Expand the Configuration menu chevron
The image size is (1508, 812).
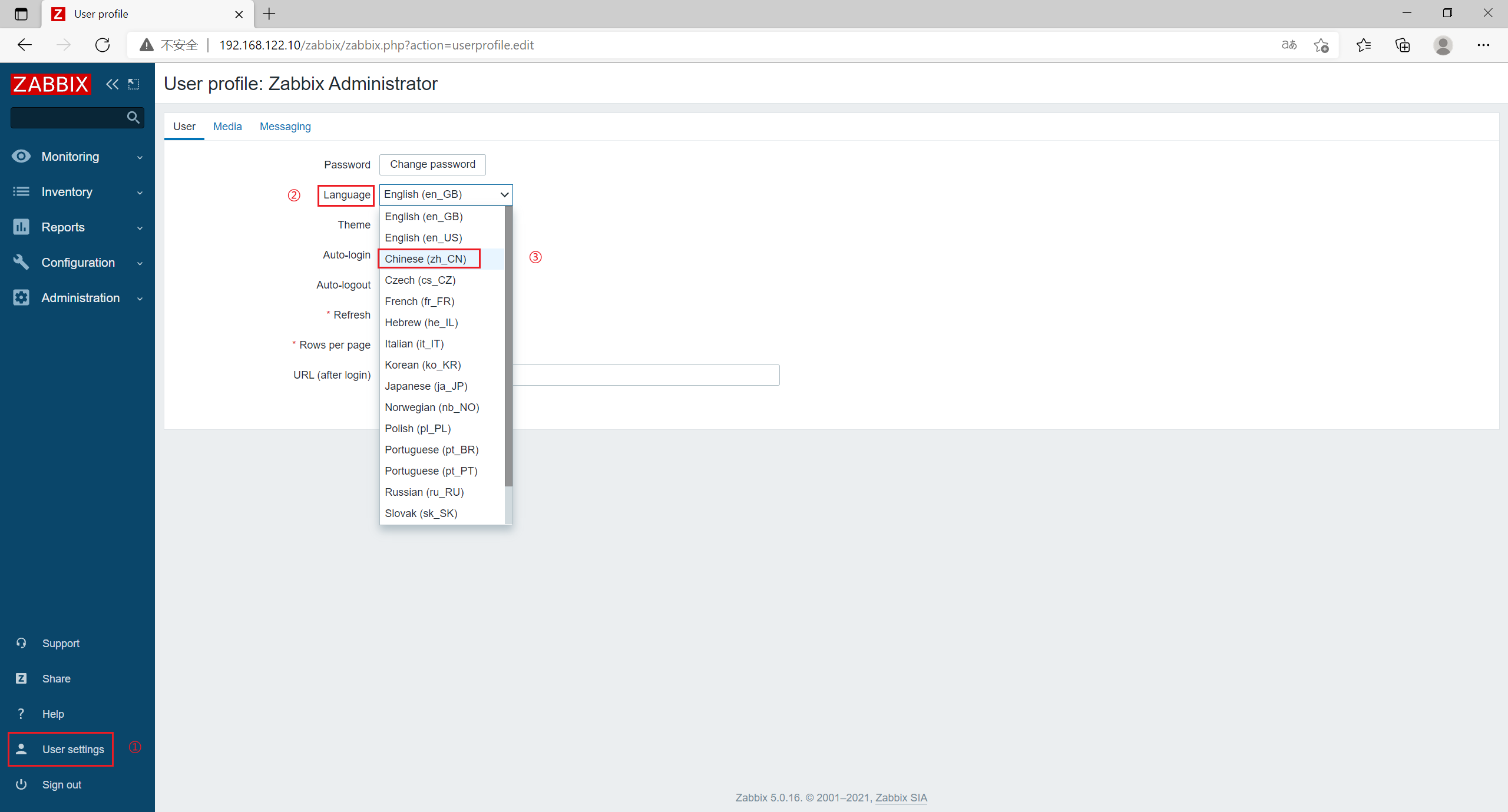point(140,263)
